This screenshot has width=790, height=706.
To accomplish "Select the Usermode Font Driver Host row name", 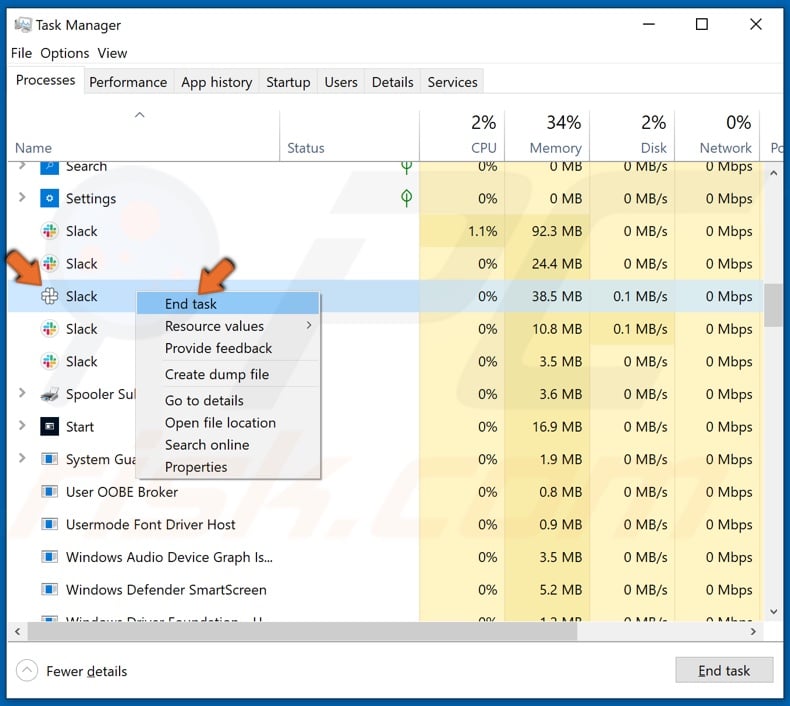I will click(x=150, y=525).
